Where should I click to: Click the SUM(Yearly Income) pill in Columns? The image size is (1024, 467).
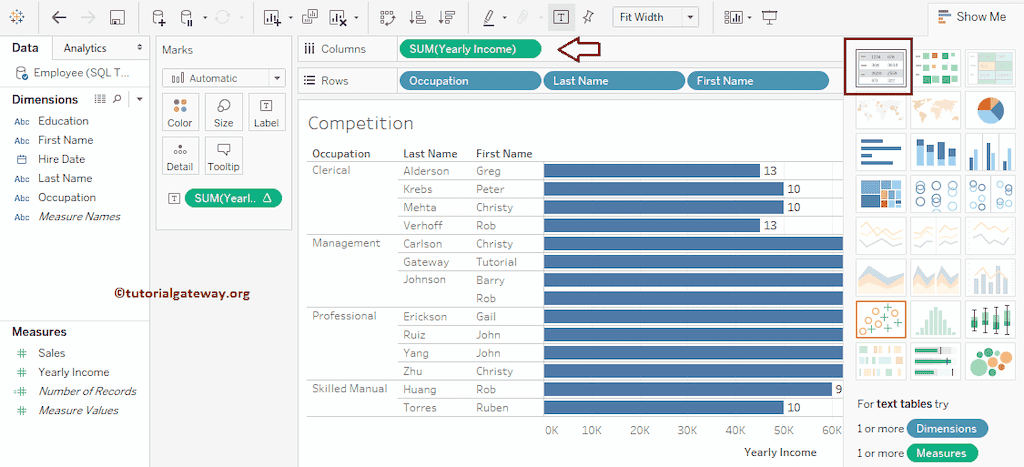[x=469, y=49]
